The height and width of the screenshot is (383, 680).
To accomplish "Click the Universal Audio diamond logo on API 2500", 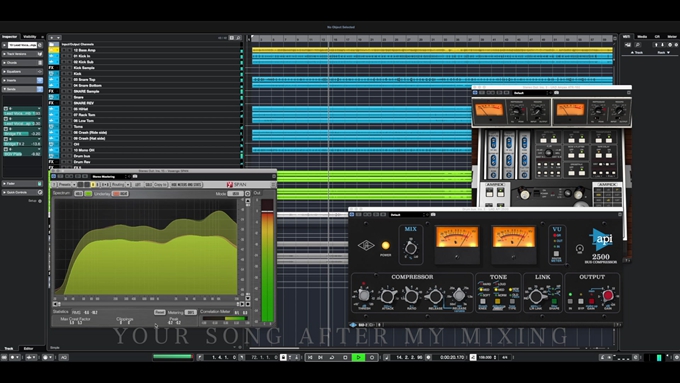I will tap(366, 246).
